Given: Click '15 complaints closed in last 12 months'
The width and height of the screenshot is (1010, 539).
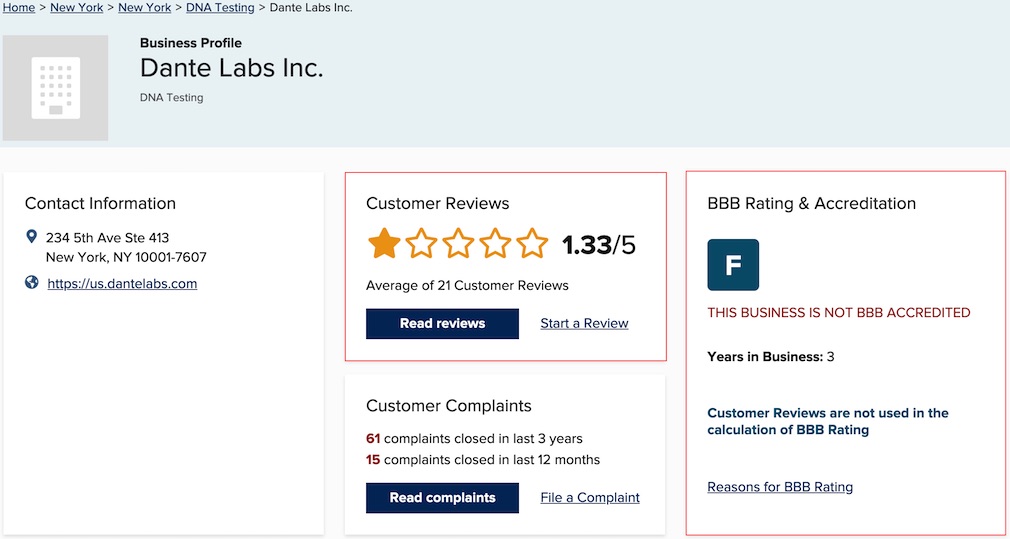Looking at the screenshot, I should point(483,460).
